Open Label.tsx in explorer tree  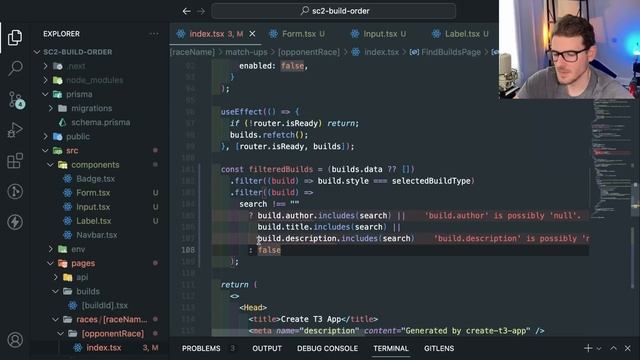point(93,221)
